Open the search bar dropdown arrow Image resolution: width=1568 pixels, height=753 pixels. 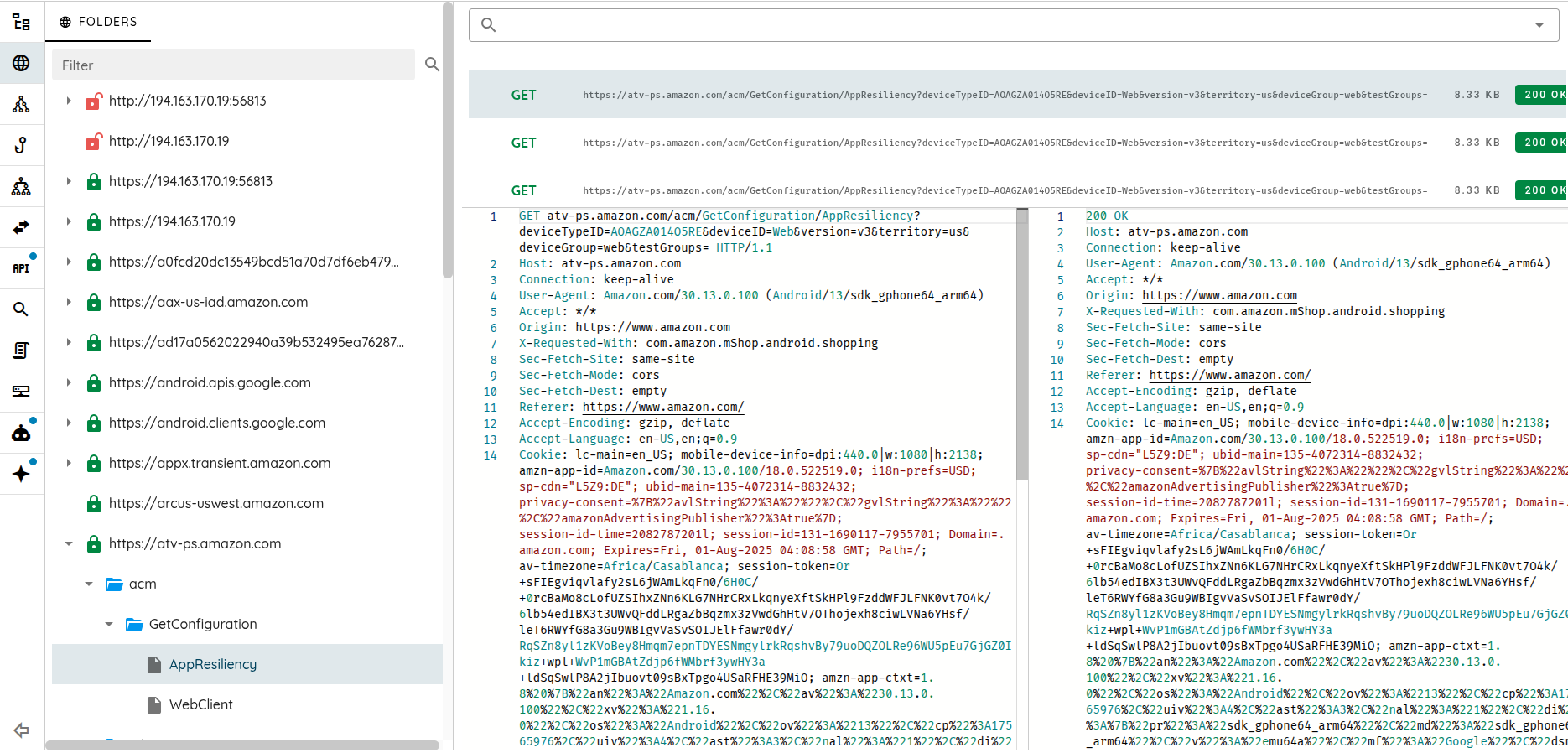click(x=1539, y=25)
